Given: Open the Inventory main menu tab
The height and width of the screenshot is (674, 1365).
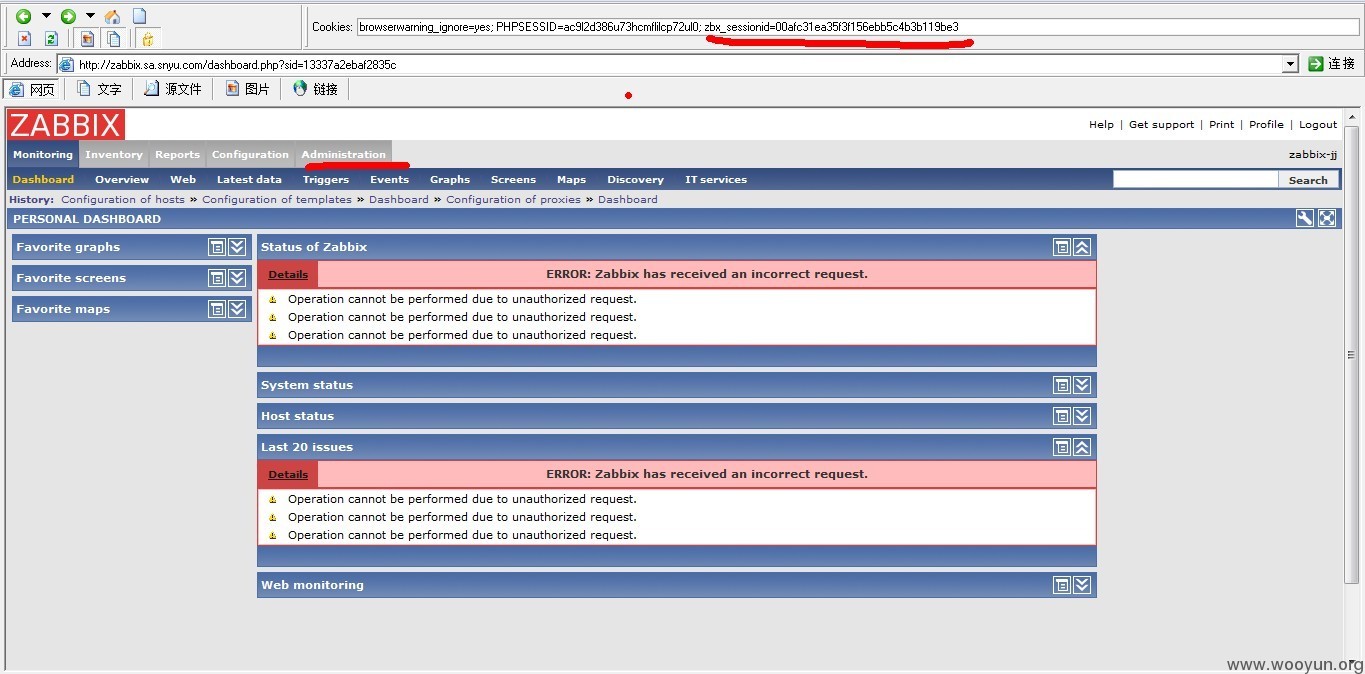Looking at the screenshot, I should [x=114, y=154].
